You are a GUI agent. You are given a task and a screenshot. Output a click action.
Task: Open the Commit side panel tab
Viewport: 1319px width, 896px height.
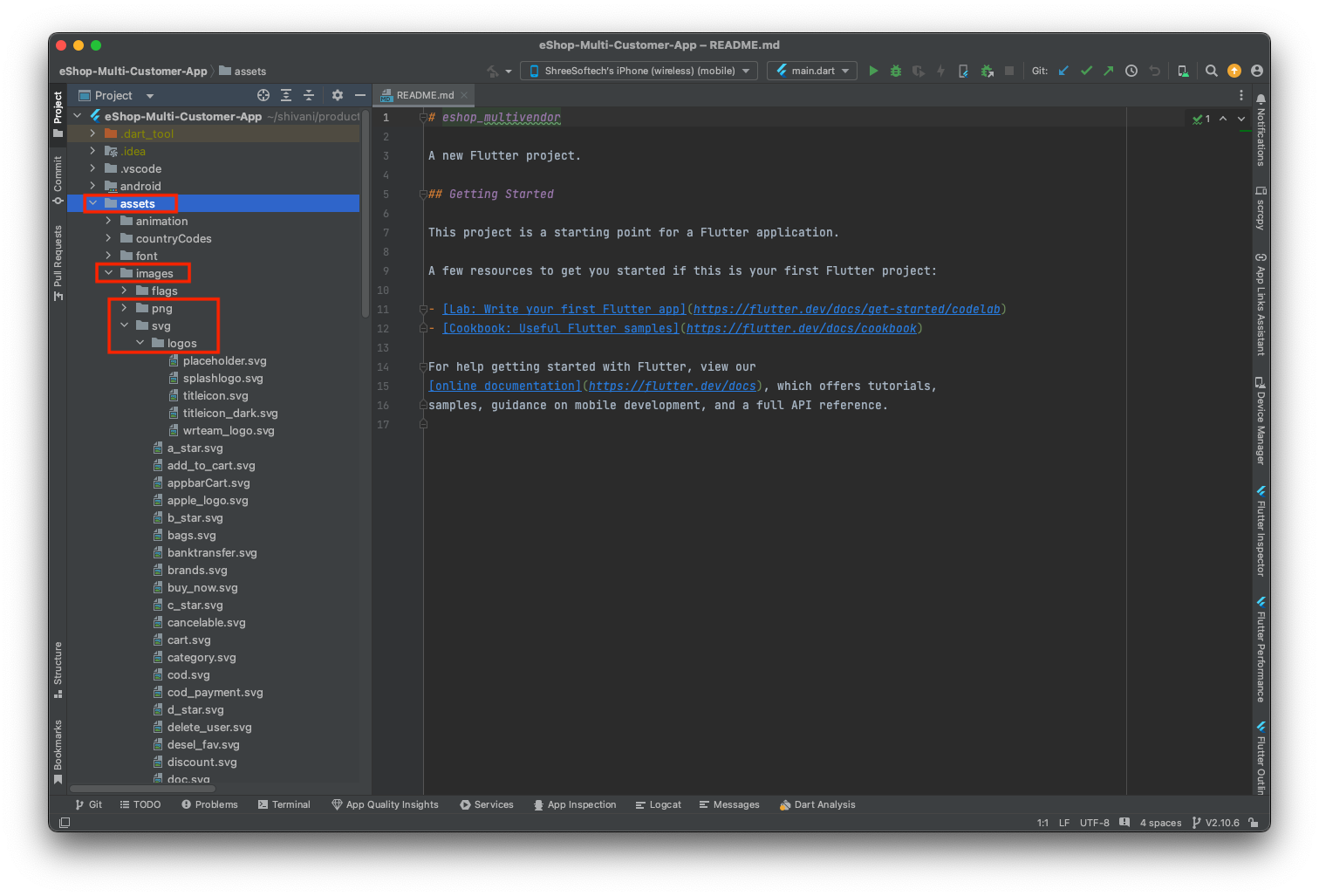[58, 181]
